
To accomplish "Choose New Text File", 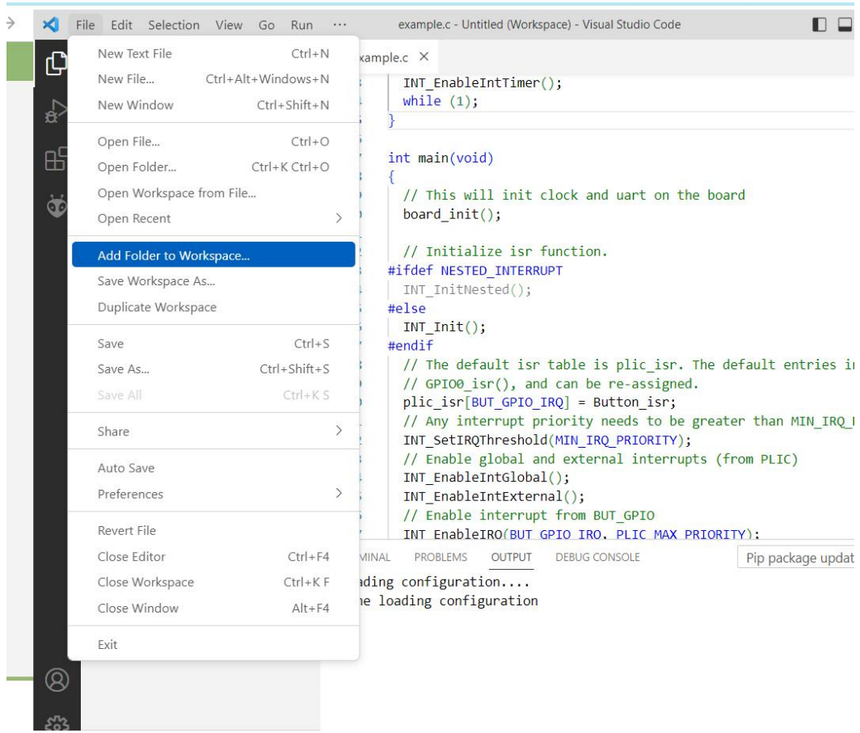I will (213, 54).
